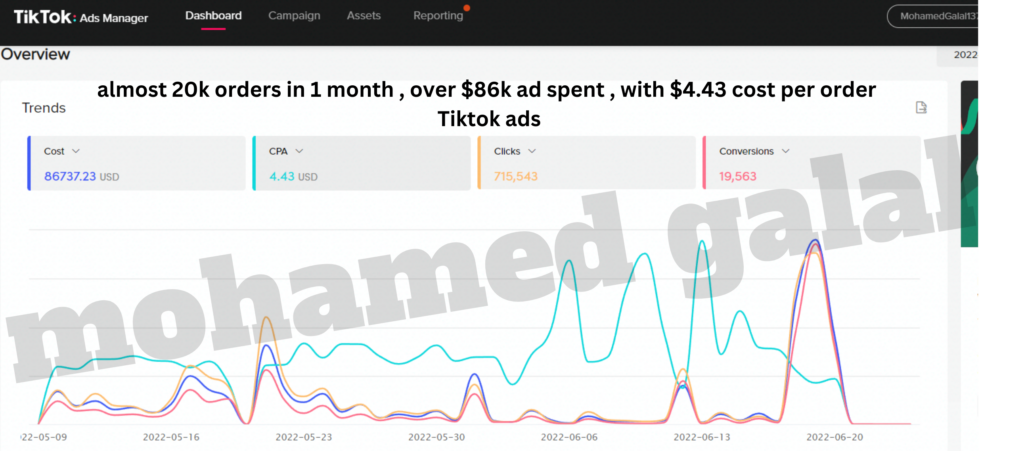Screen dimensions: 1024x451
Task: Click the blue color bar on Cost card
Action: 30,163
